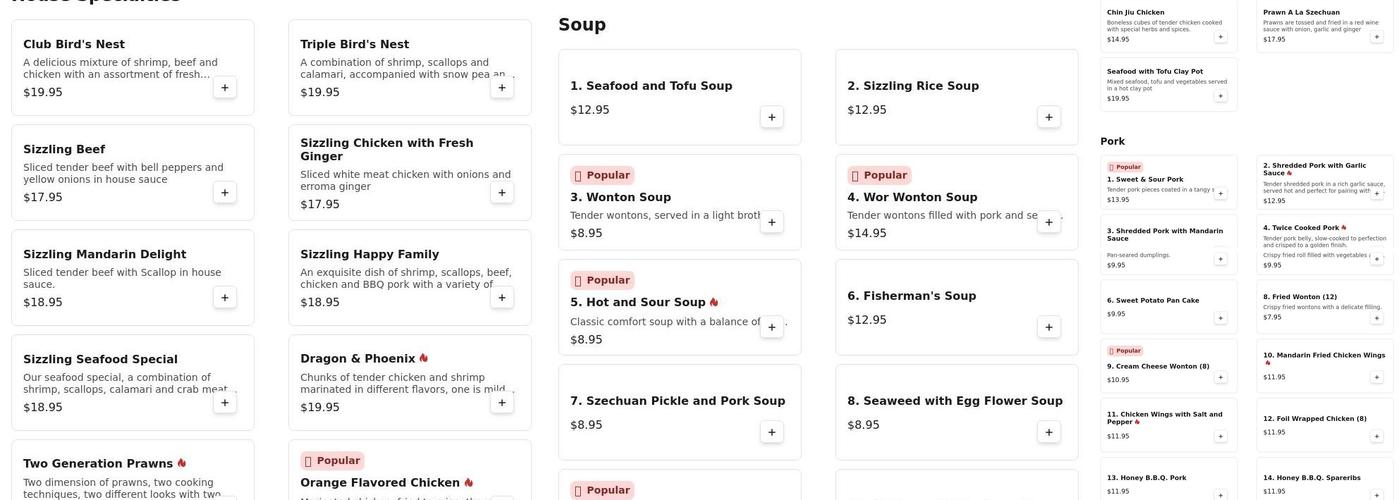Add Seaweed with Egg Flower Soup
The height and width of the screenshot is (500, 1400).
coord(1048,432)
